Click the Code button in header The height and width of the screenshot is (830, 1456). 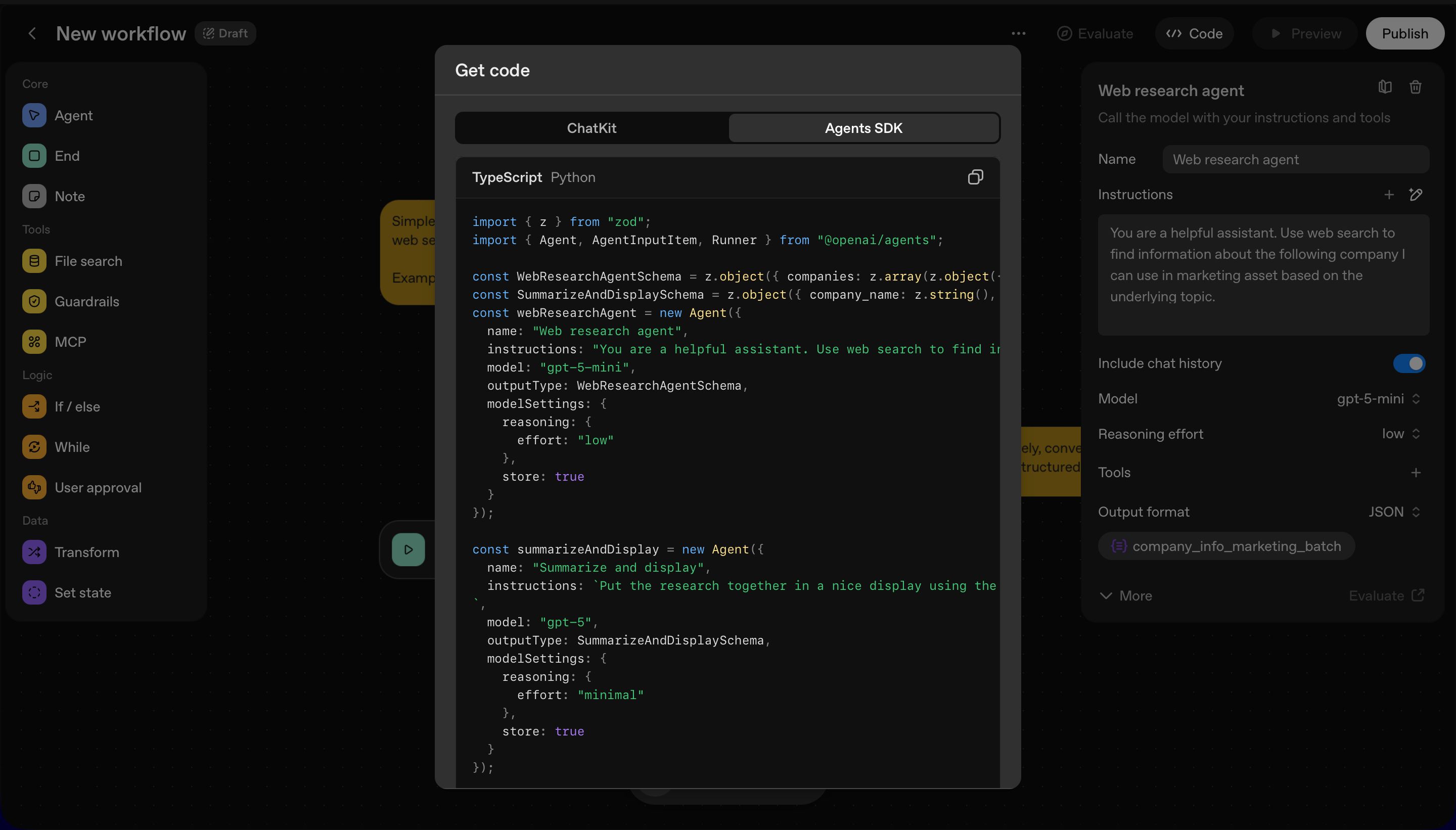[1194, 34]
